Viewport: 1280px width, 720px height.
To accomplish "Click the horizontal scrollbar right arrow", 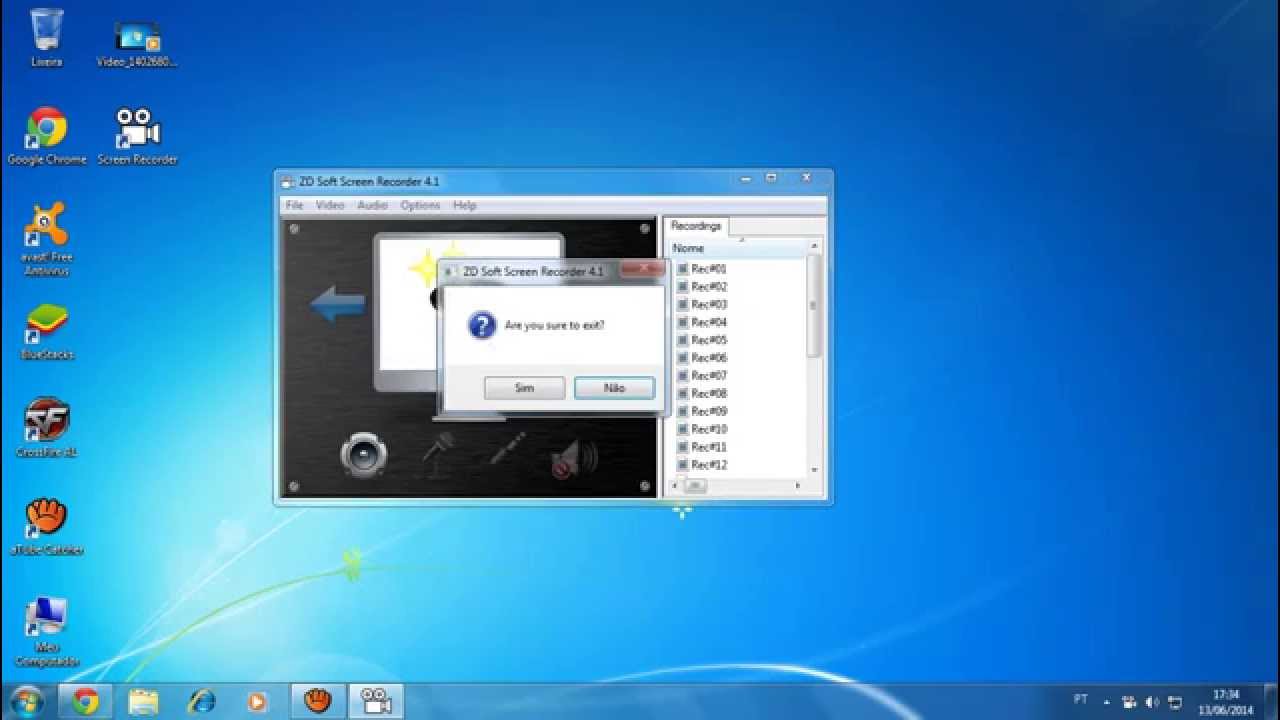I will click(798, 486).
